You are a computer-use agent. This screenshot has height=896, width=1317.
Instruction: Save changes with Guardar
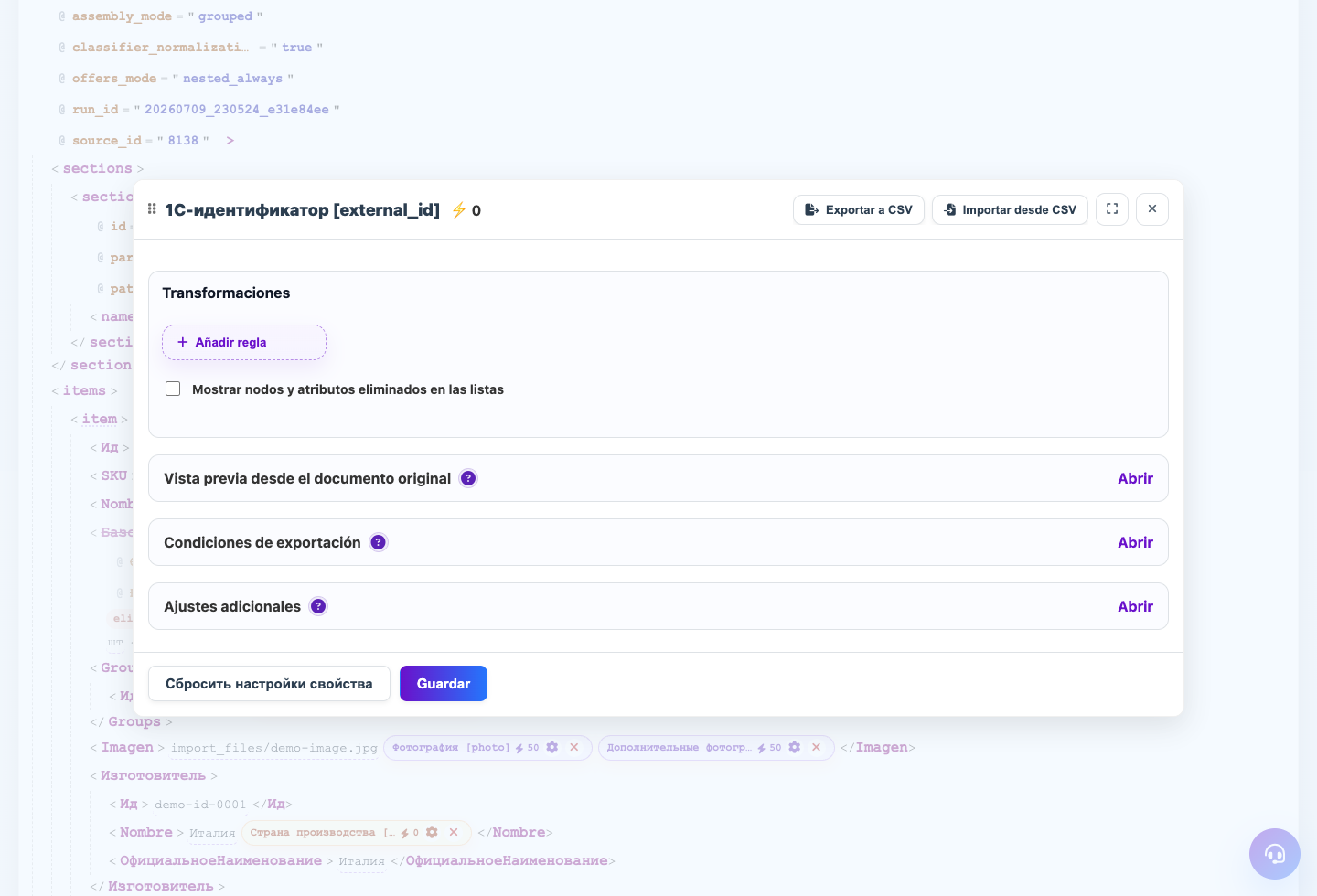click(444, 684)
